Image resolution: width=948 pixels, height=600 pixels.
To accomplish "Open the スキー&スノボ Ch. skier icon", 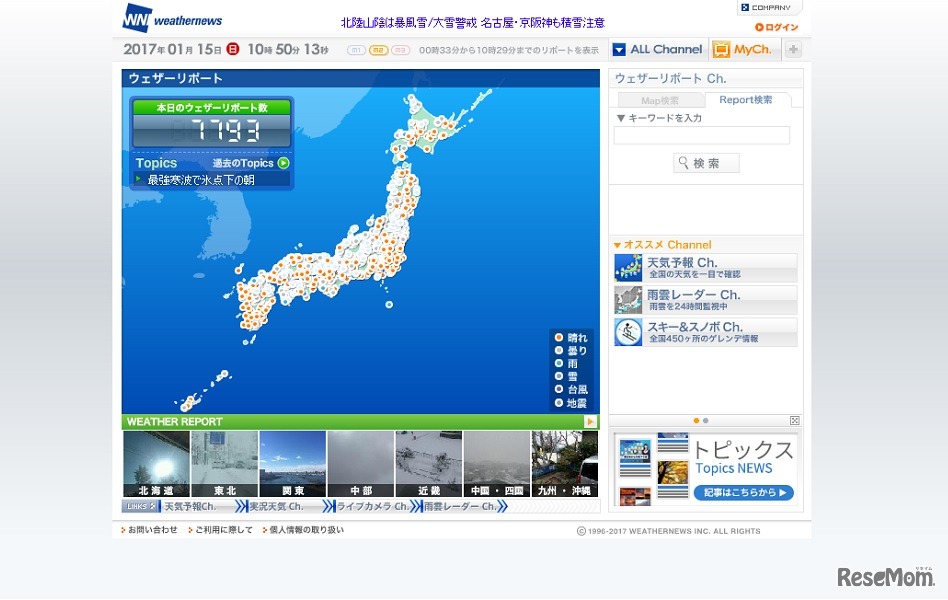I will (628, 332).
